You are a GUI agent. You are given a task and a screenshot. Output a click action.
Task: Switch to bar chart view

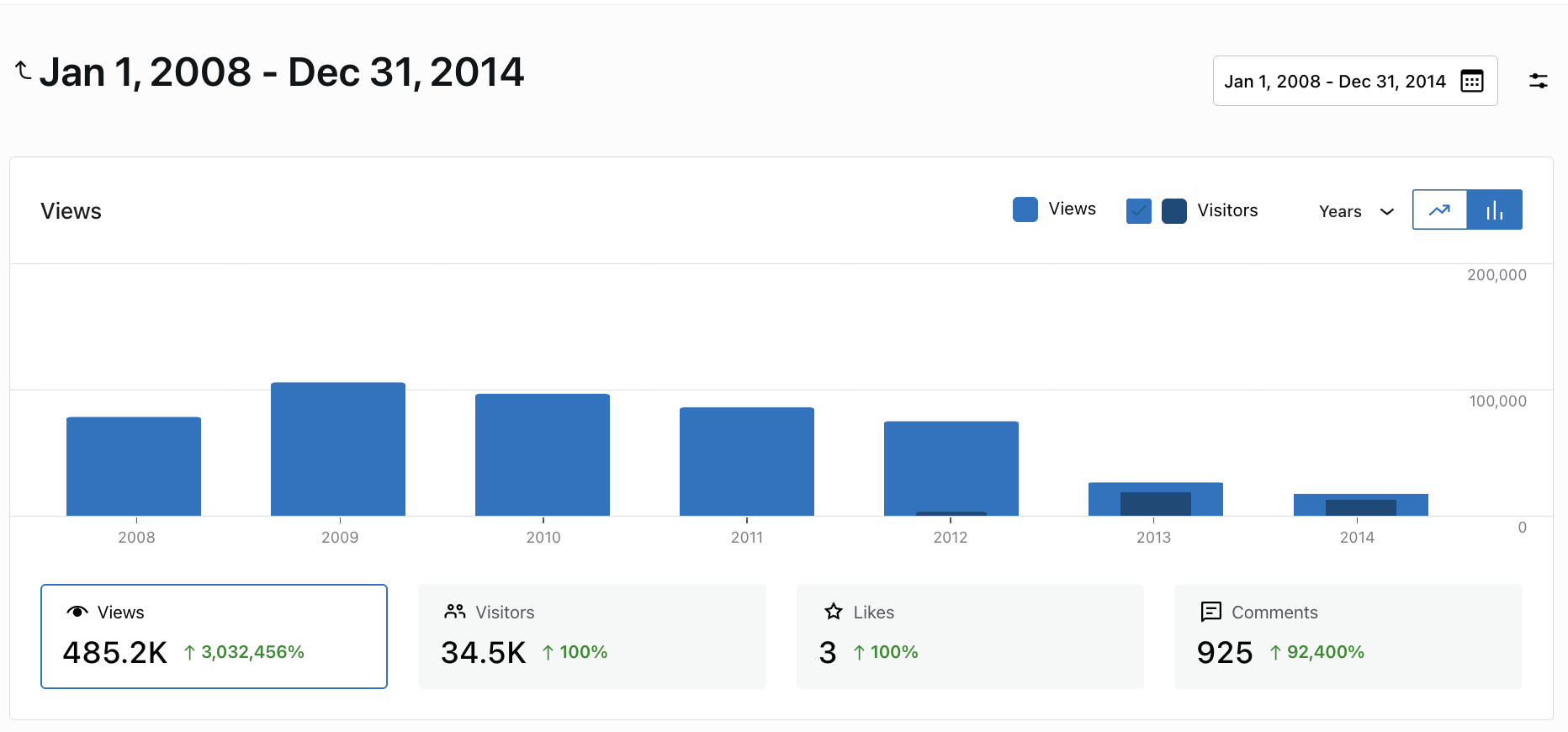click(1495, 210)
